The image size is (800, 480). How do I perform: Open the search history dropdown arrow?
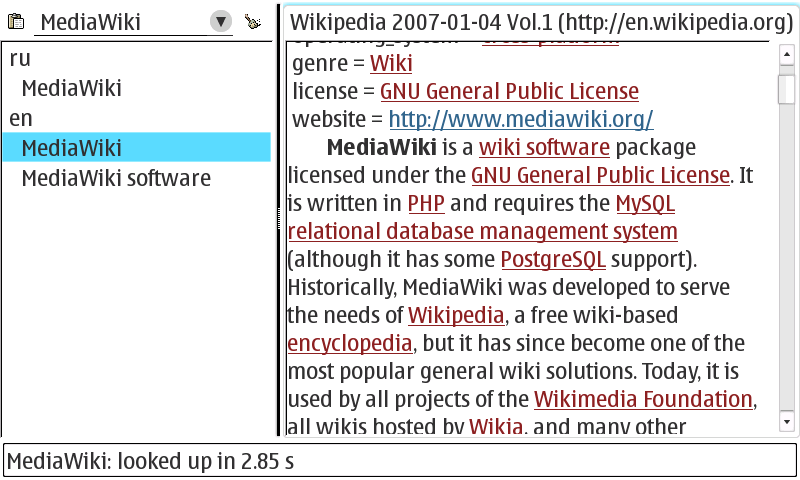221,22
